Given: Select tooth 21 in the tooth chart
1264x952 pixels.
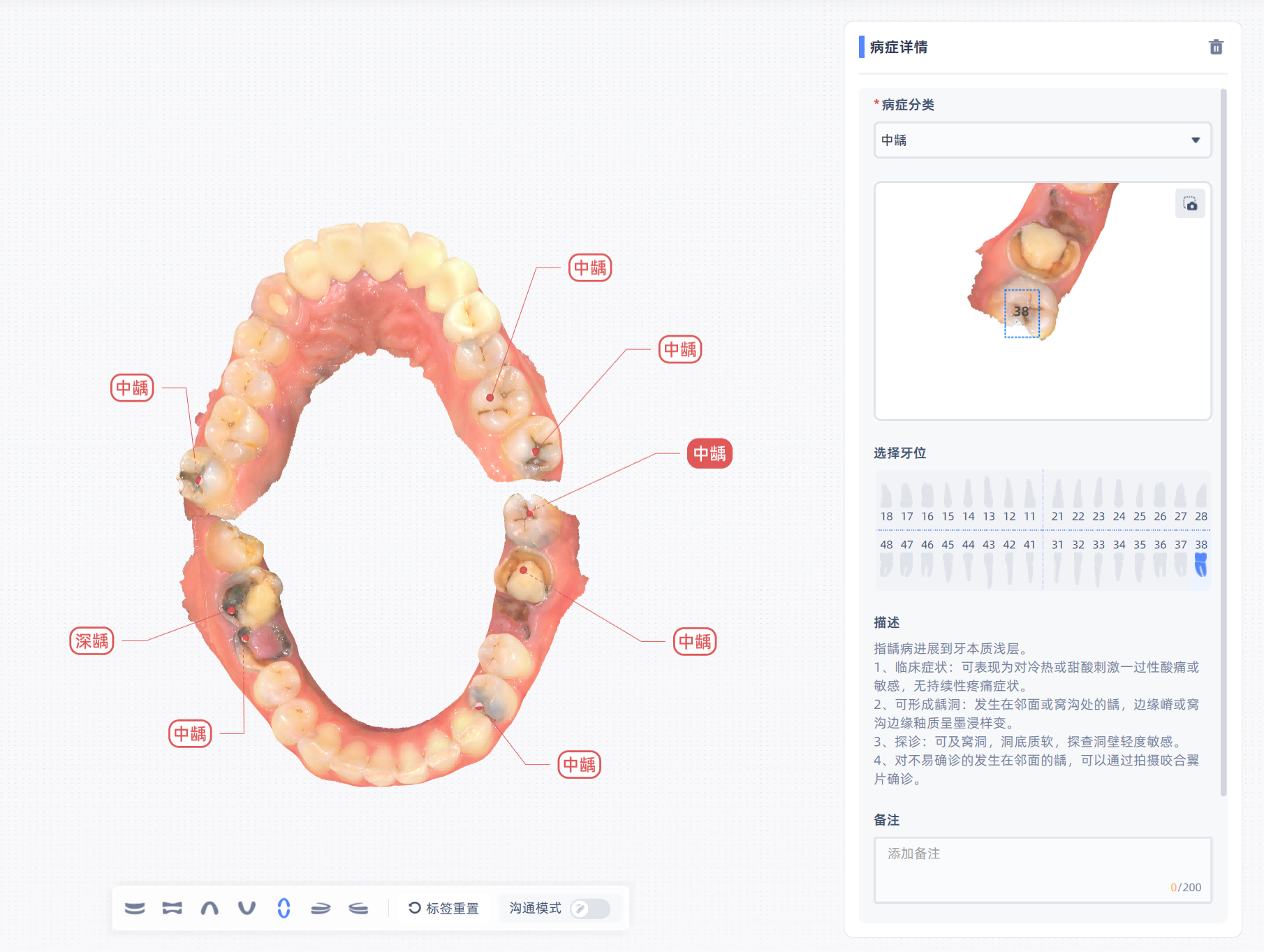Looking at the screenshot, I should (1057, 501).
